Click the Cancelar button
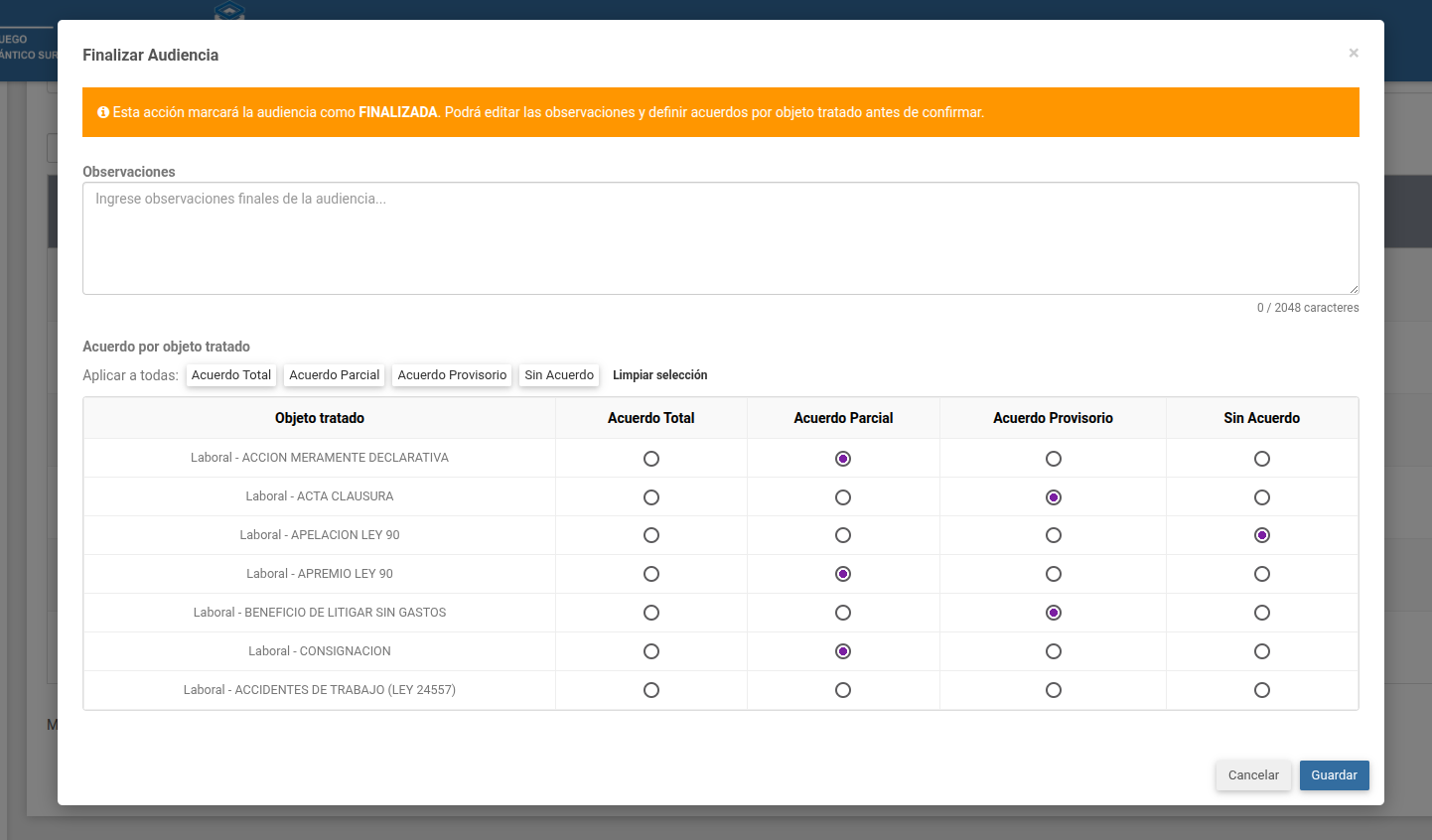This screenshot has height=840, width=1432. (x=1253, y=775)
